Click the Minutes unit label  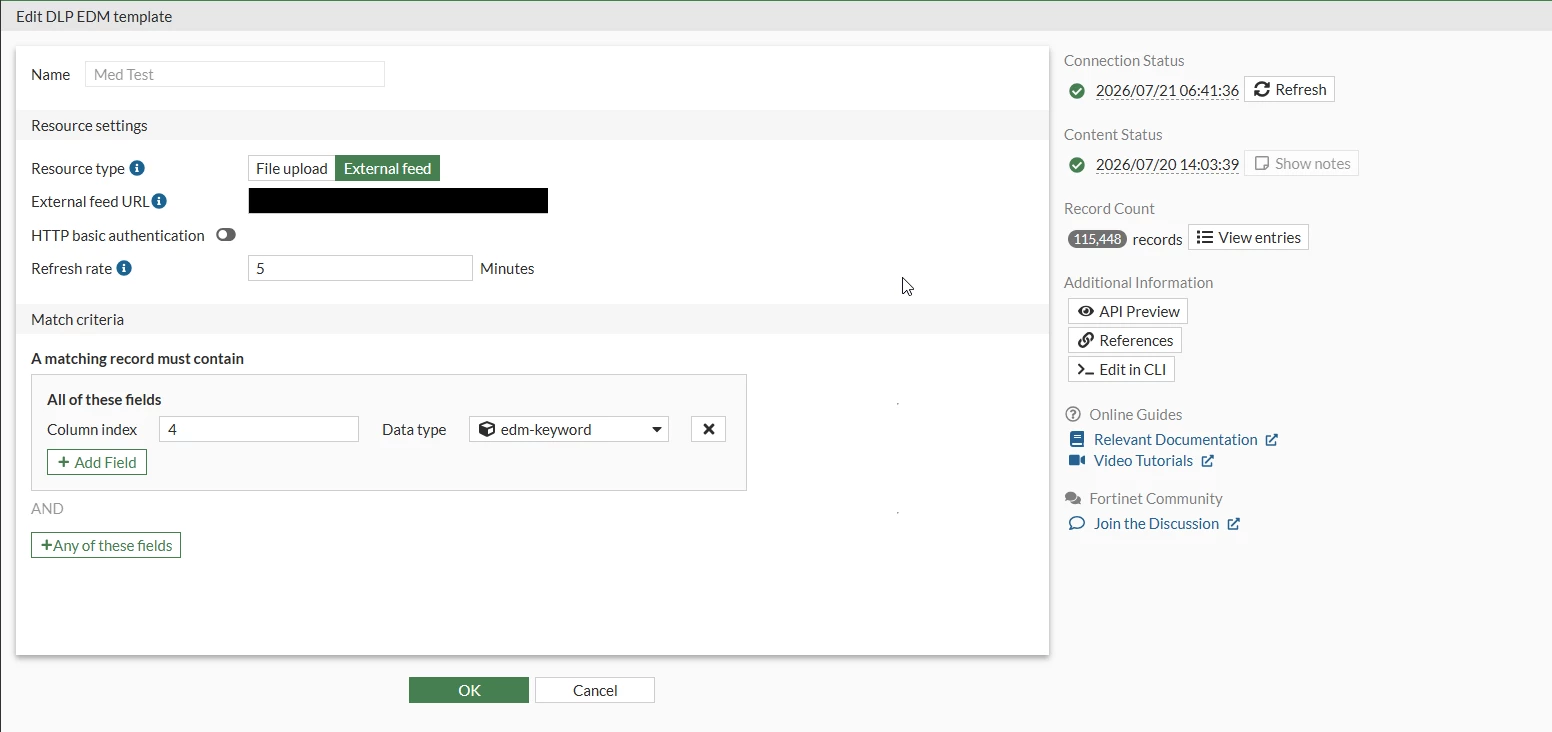507,268
